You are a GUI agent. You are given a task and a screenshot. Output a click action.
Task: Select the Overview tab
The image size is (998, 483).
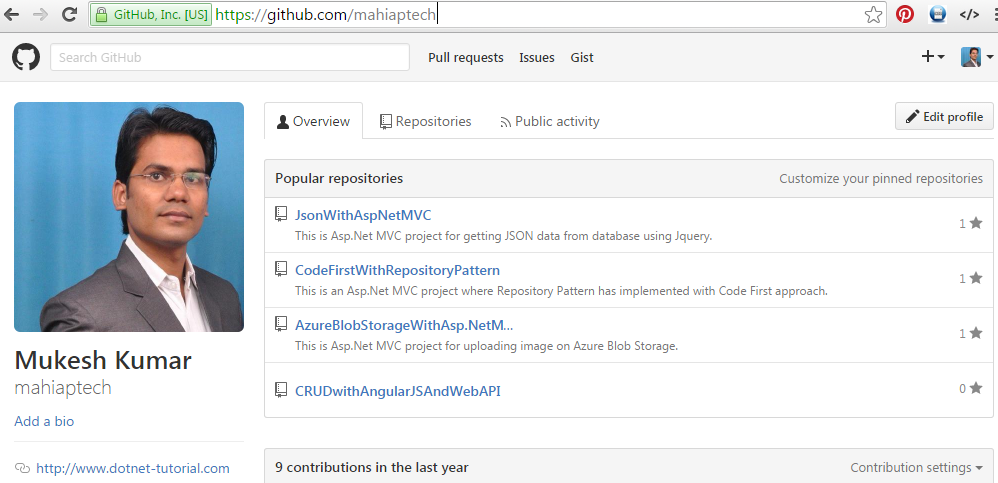click(x=313, y=121)
